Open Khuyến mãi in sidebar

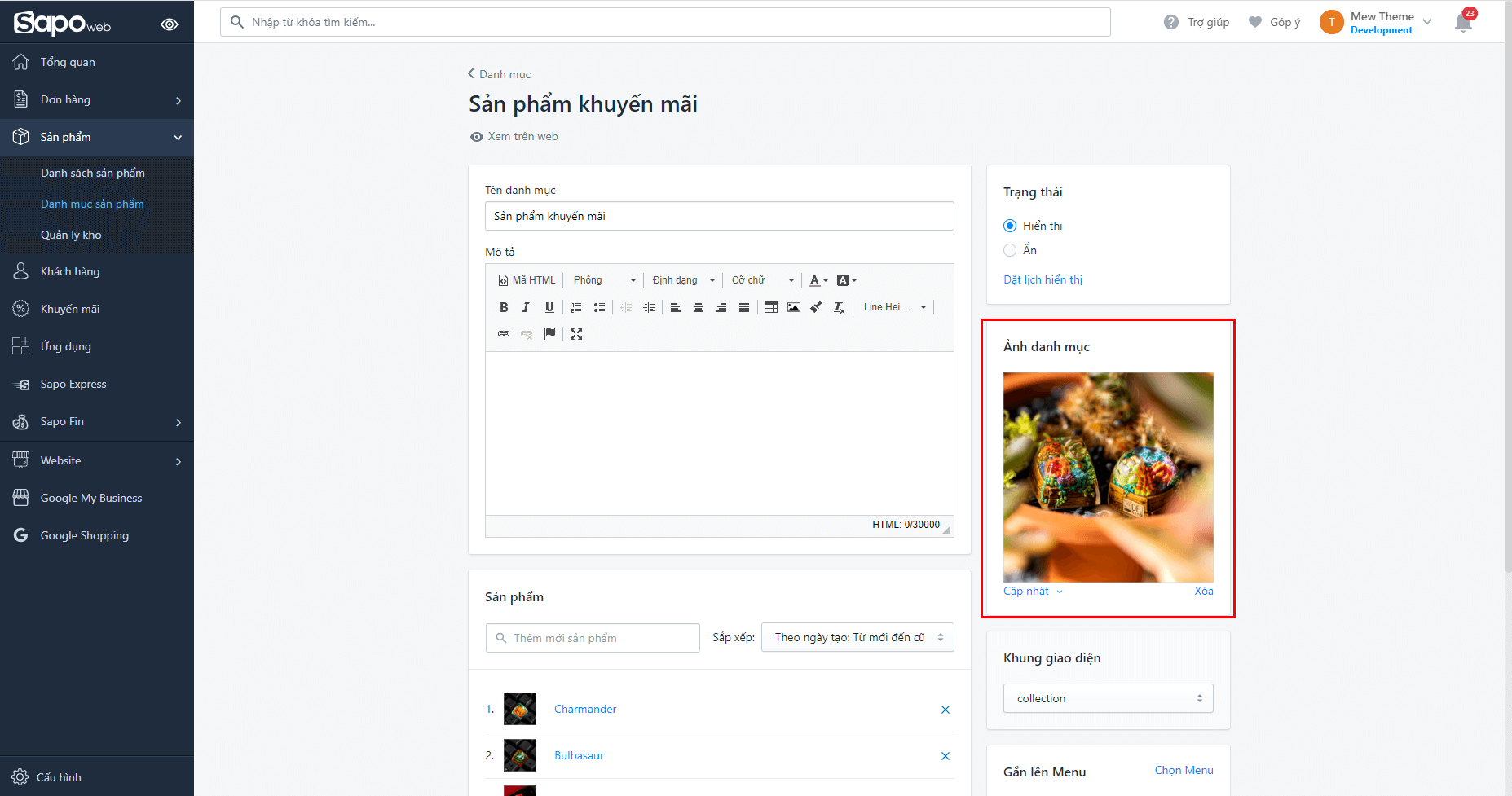[x=97, y=309]
